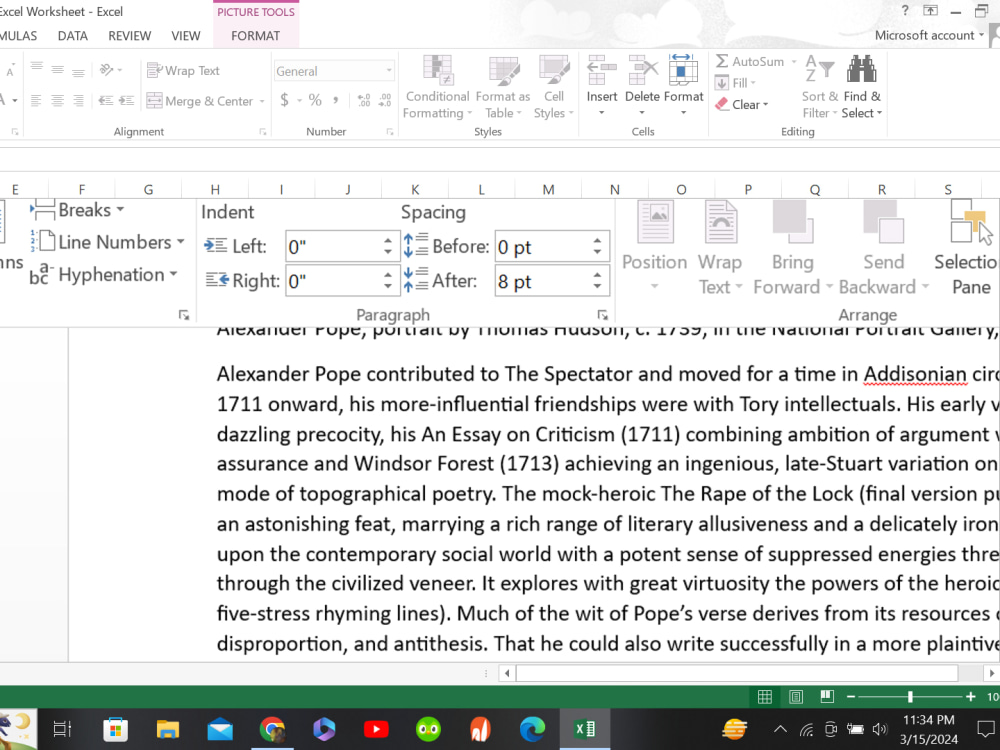The width and height of the screenshot is (1000, 750).
Task: Switch to the REVIEW ribbon tab
Action: (x=129, y=36)
